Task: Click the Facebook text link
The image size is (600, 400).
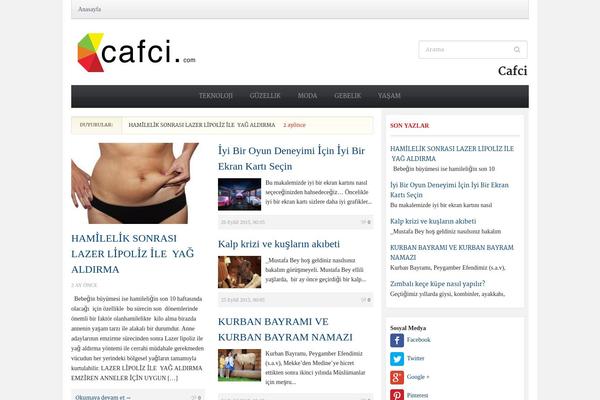Action: tap(419, 340)
